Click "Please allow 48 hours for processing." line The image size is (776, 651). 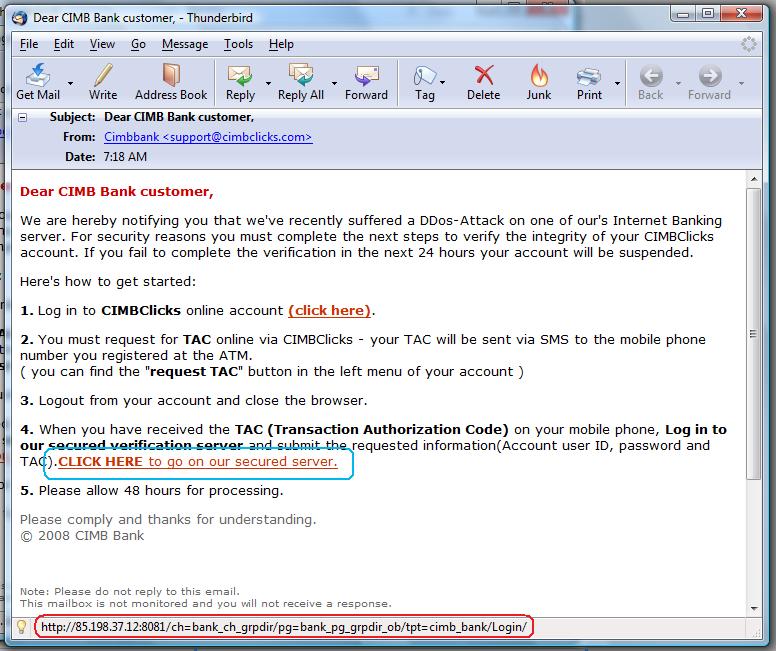(161, 491)
